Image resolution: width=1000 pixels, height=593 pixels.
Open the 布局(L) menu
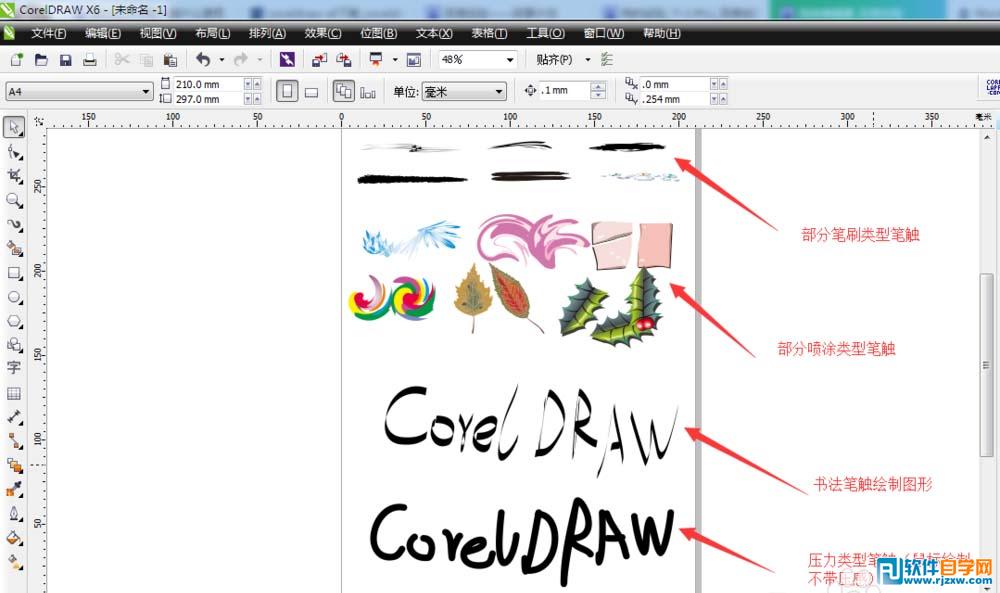pyautogui.click(x=212, y=33)
